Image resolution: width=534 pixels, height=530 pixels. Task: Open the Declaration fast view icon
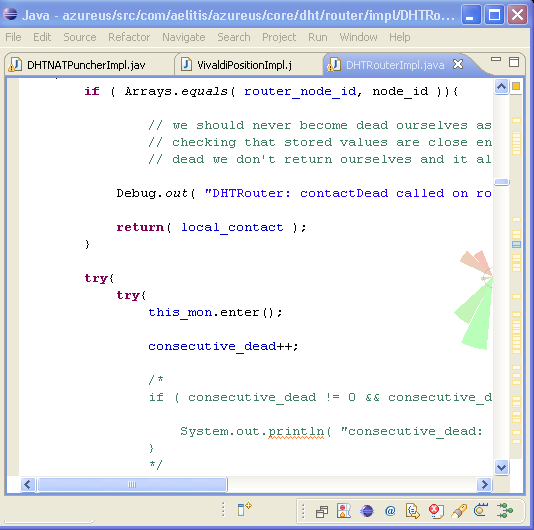[413, 511]
